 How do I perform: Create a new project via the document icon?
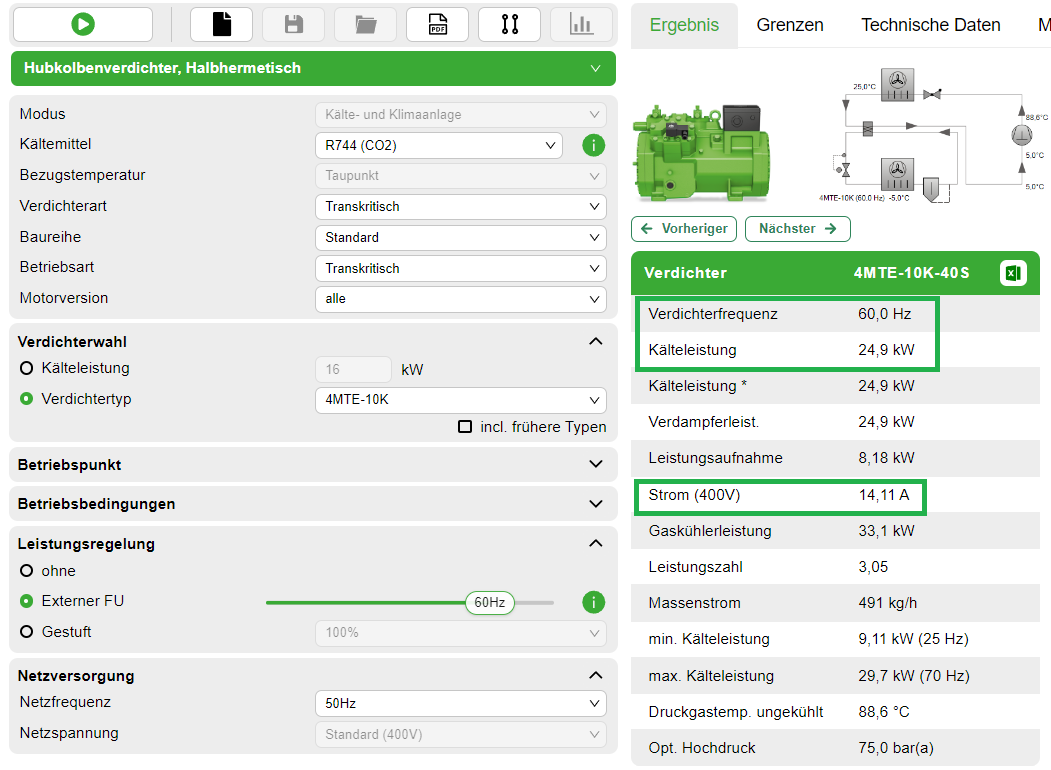click(221, 24)
